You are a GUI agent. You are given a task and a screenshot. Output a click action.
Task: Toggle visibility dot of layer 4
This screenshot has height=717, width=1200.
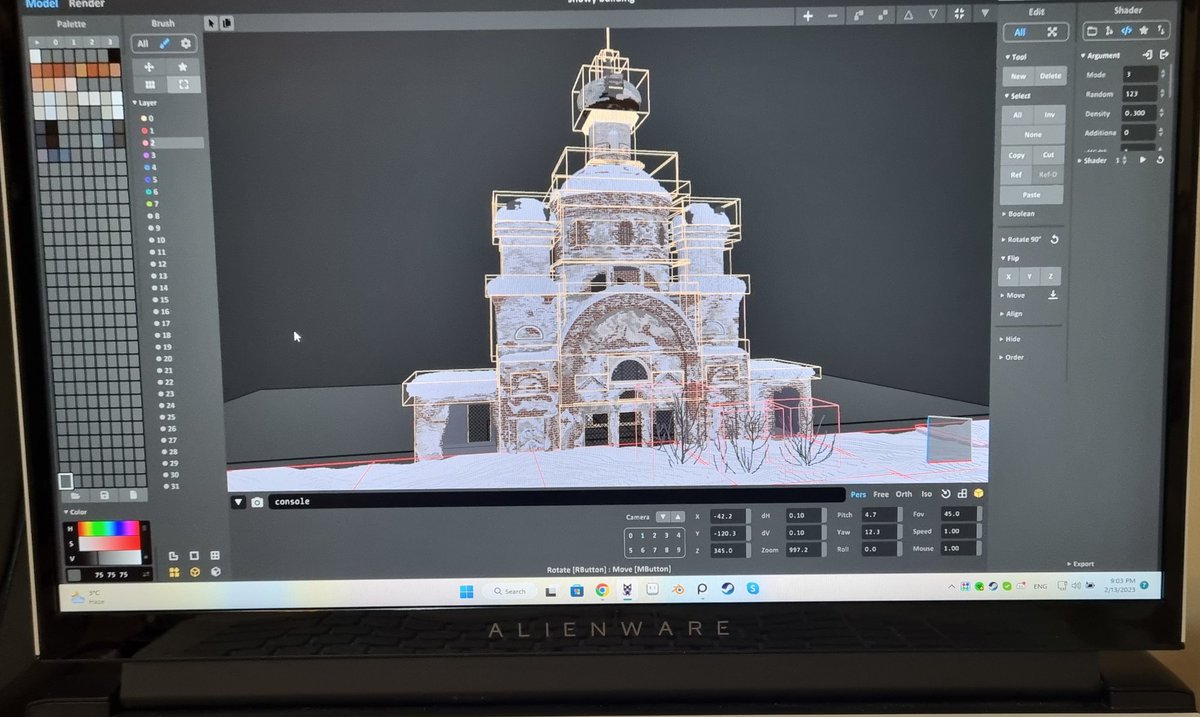click(x=146, y=167)
